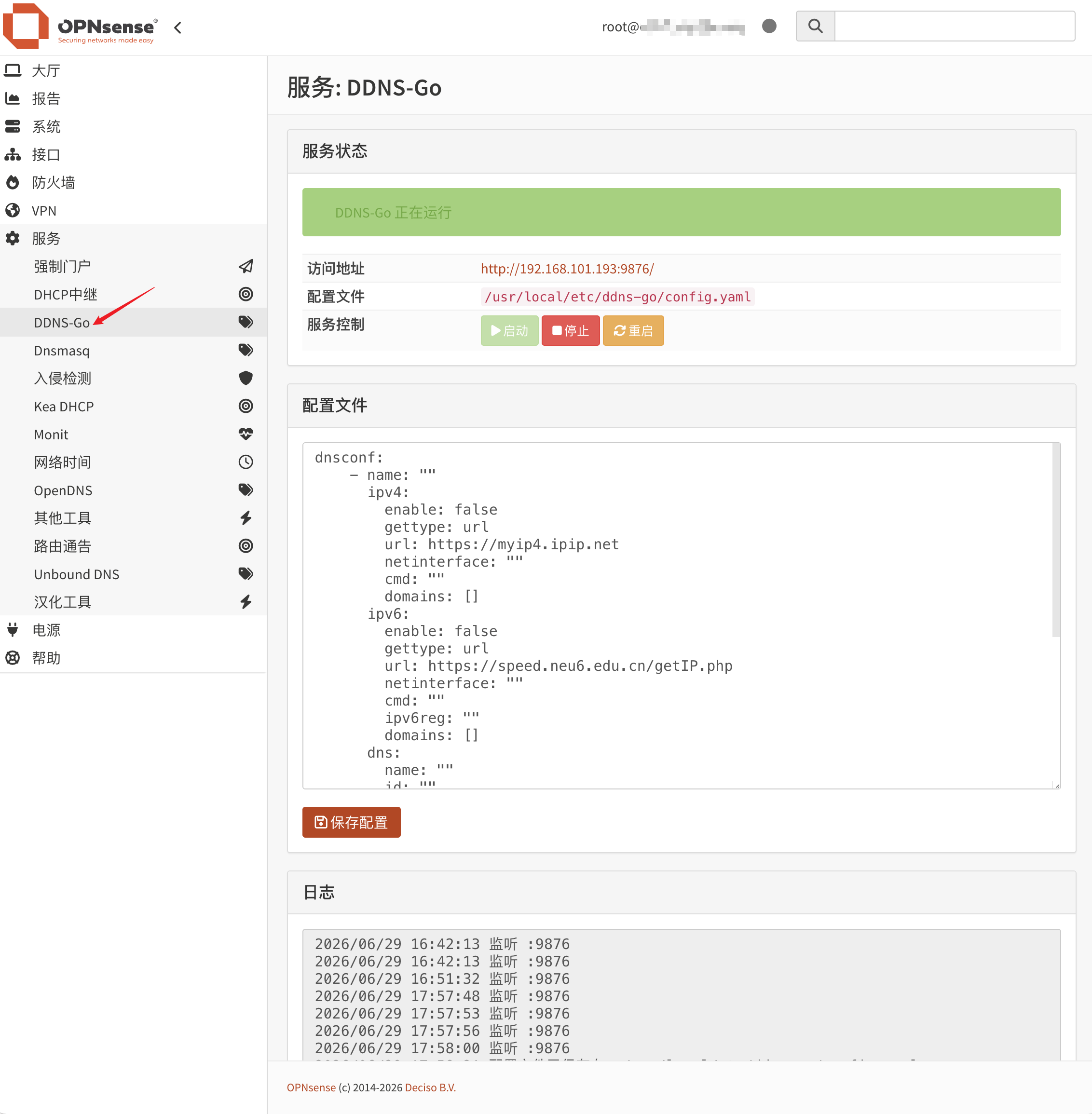1092x1114 pixels.
Task: Open the Deciso B.V. footer link
Action: (430, 1087)
